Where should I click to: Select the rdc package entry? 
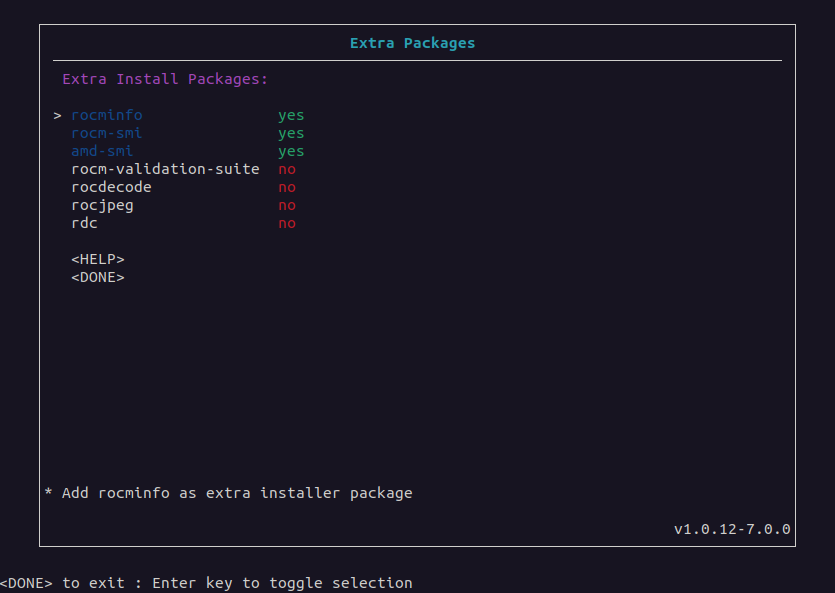coord(84,224)
